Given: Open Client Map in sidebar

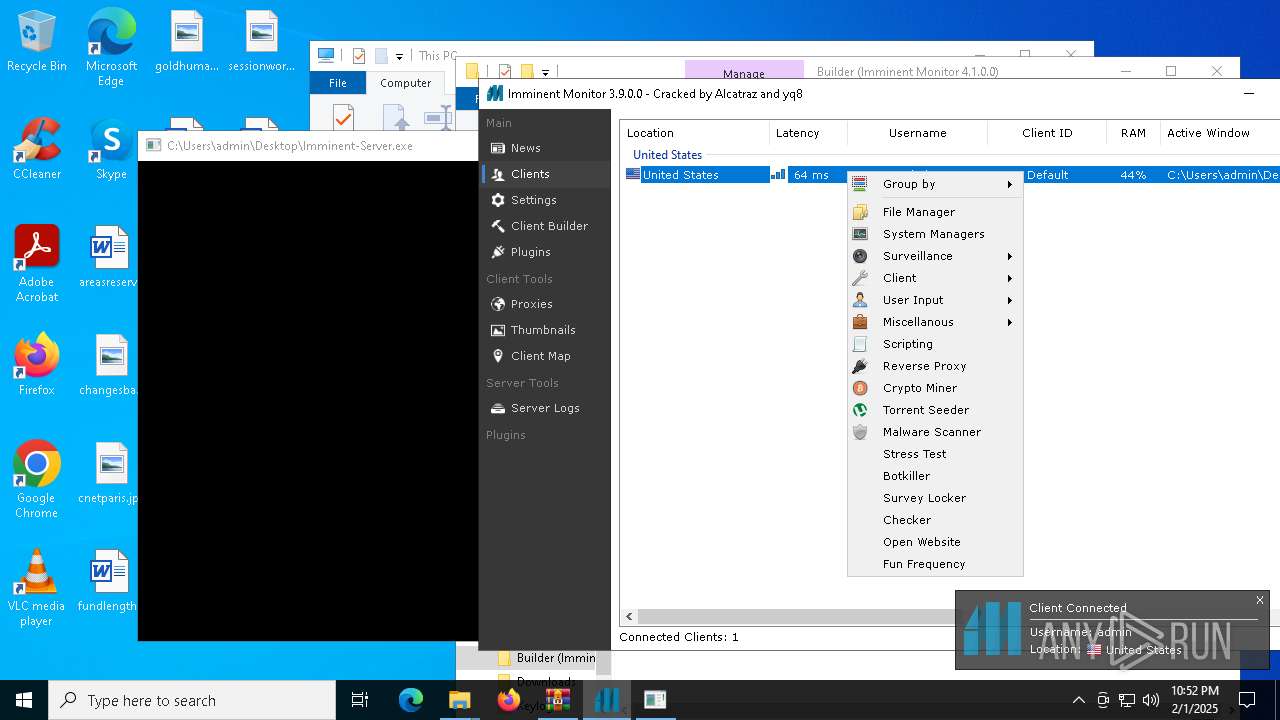Looking at the screenshot, I should tap(545, 356).
